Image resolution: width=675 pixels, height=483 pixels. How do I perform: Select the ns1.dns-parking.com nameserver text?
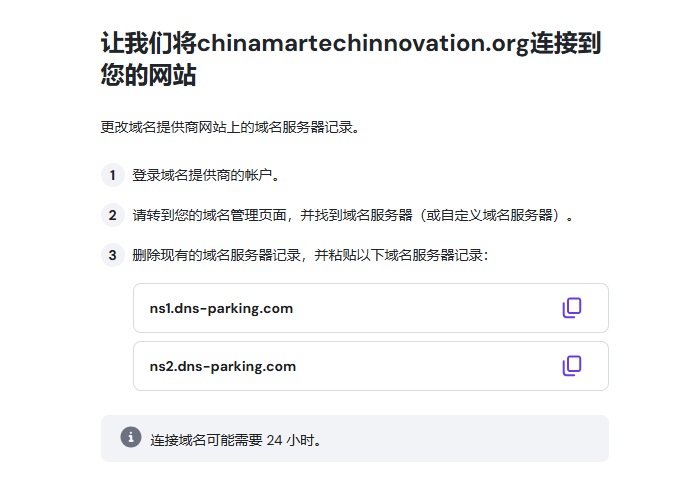click(221, 308)
